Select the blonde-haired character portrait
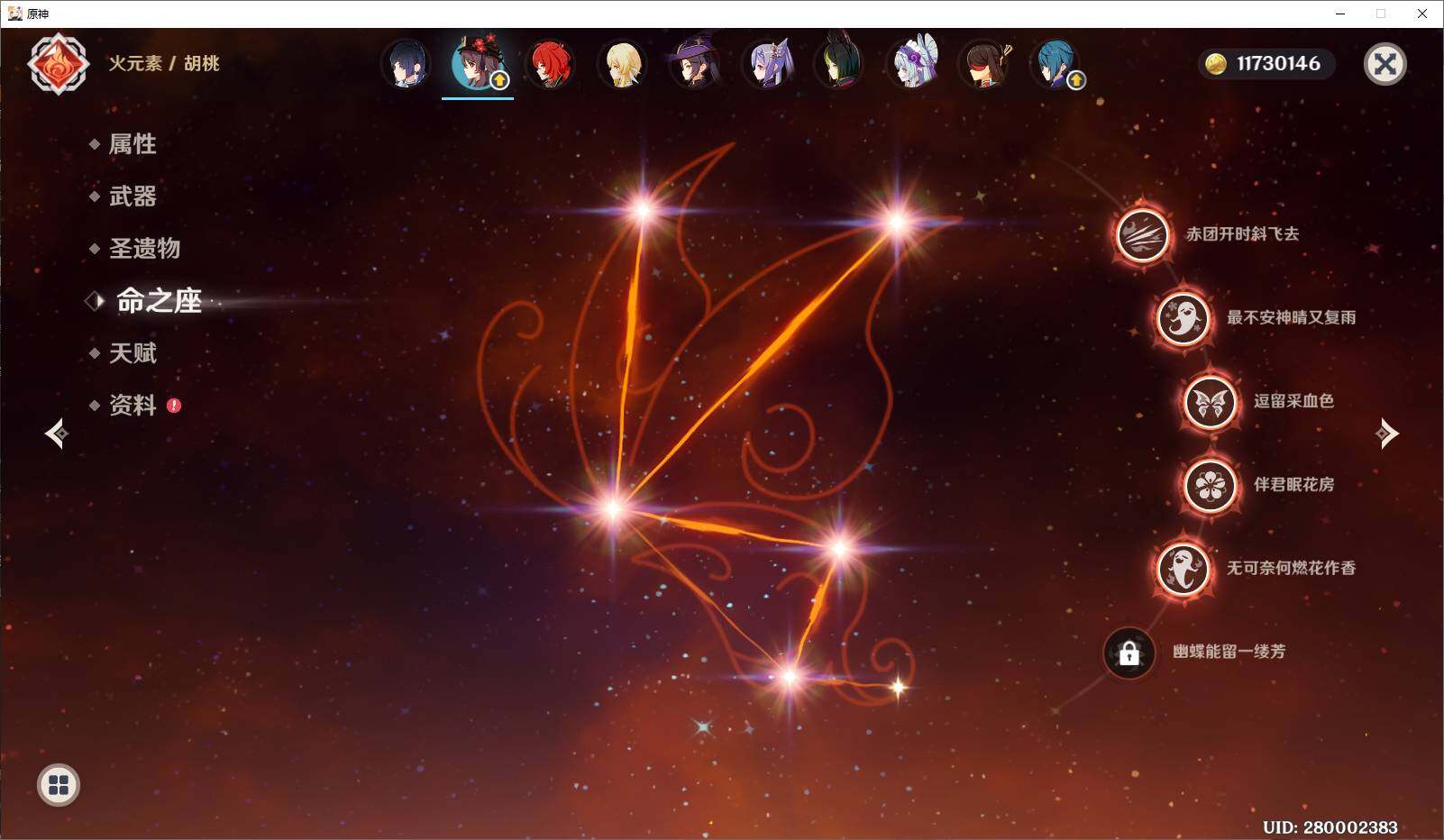The width and height of the screenshot is (1444, 840). click(x=622, y=64)
